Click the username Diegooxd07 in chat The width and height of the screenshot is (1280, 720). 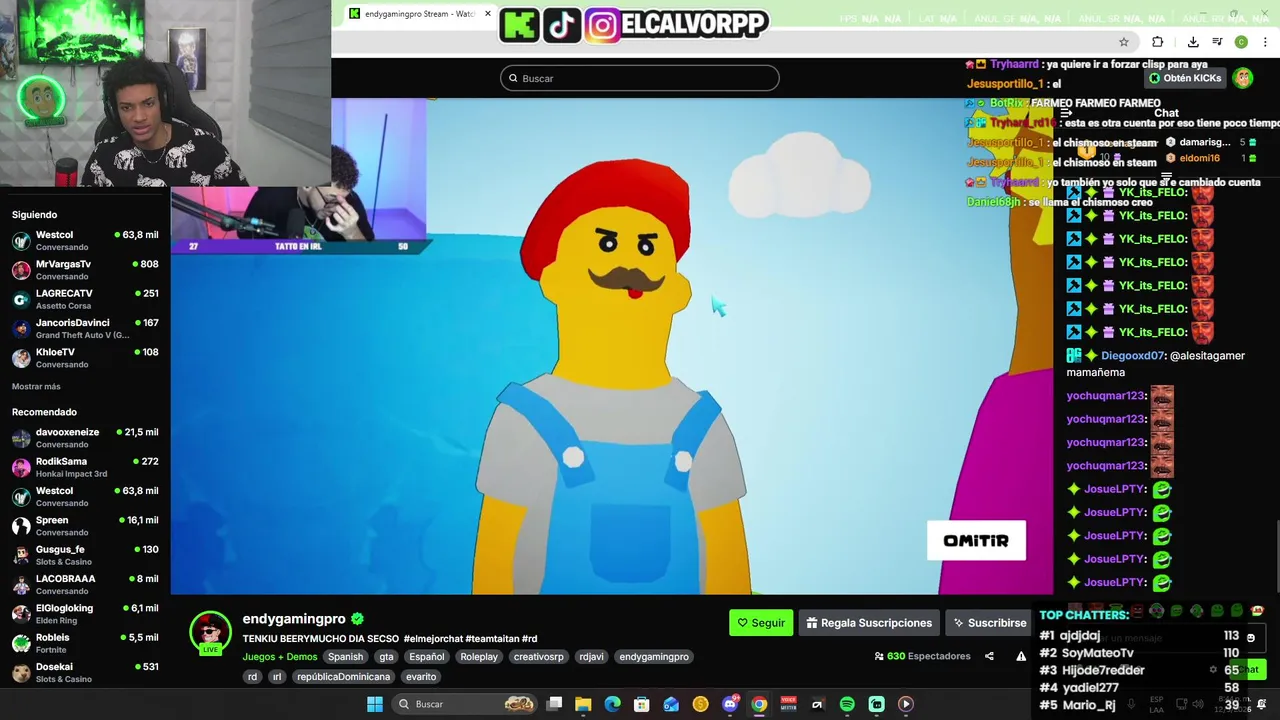coord(1133,356)
